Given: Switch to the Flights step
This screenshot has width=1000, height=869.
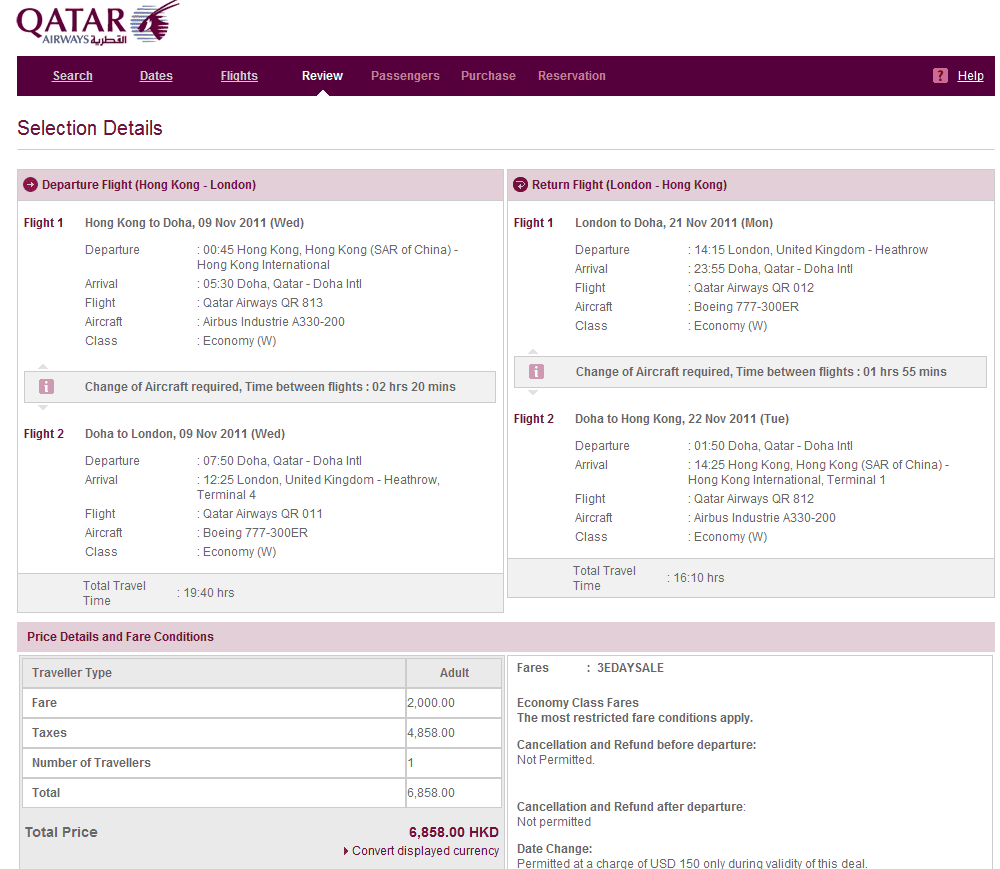Looking at the screenshot, I should pyautogui.click(x=239, y=76).
